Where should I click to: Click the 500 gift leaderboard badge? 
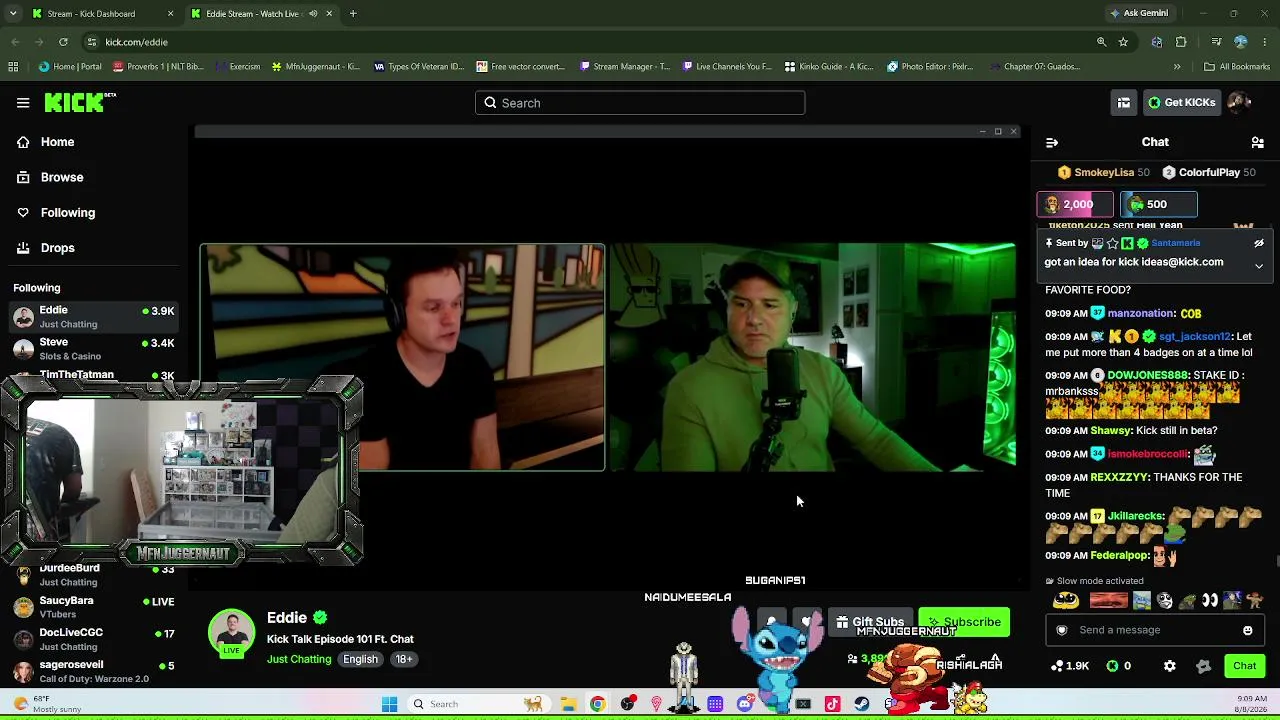1158,204
